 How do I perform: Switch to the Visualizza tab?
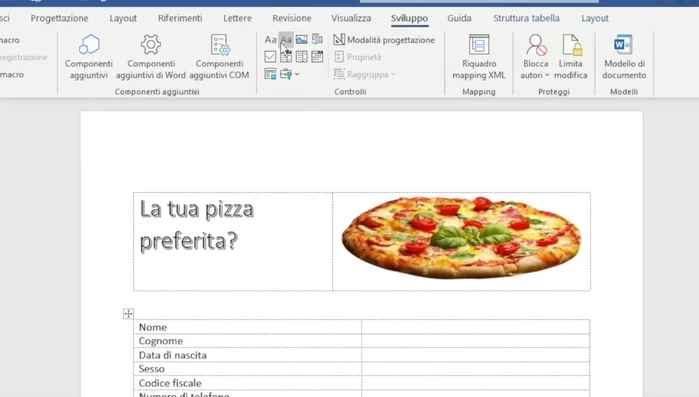(x=351, y=18)
